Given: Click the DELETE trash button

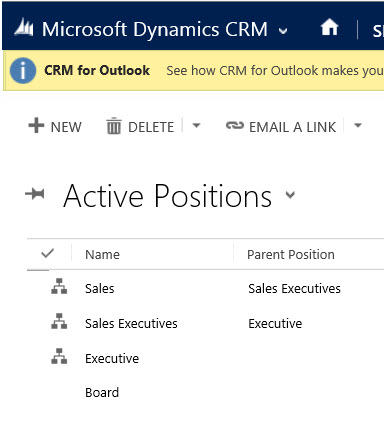Looking at the screenshot, I should coord(140,127).
